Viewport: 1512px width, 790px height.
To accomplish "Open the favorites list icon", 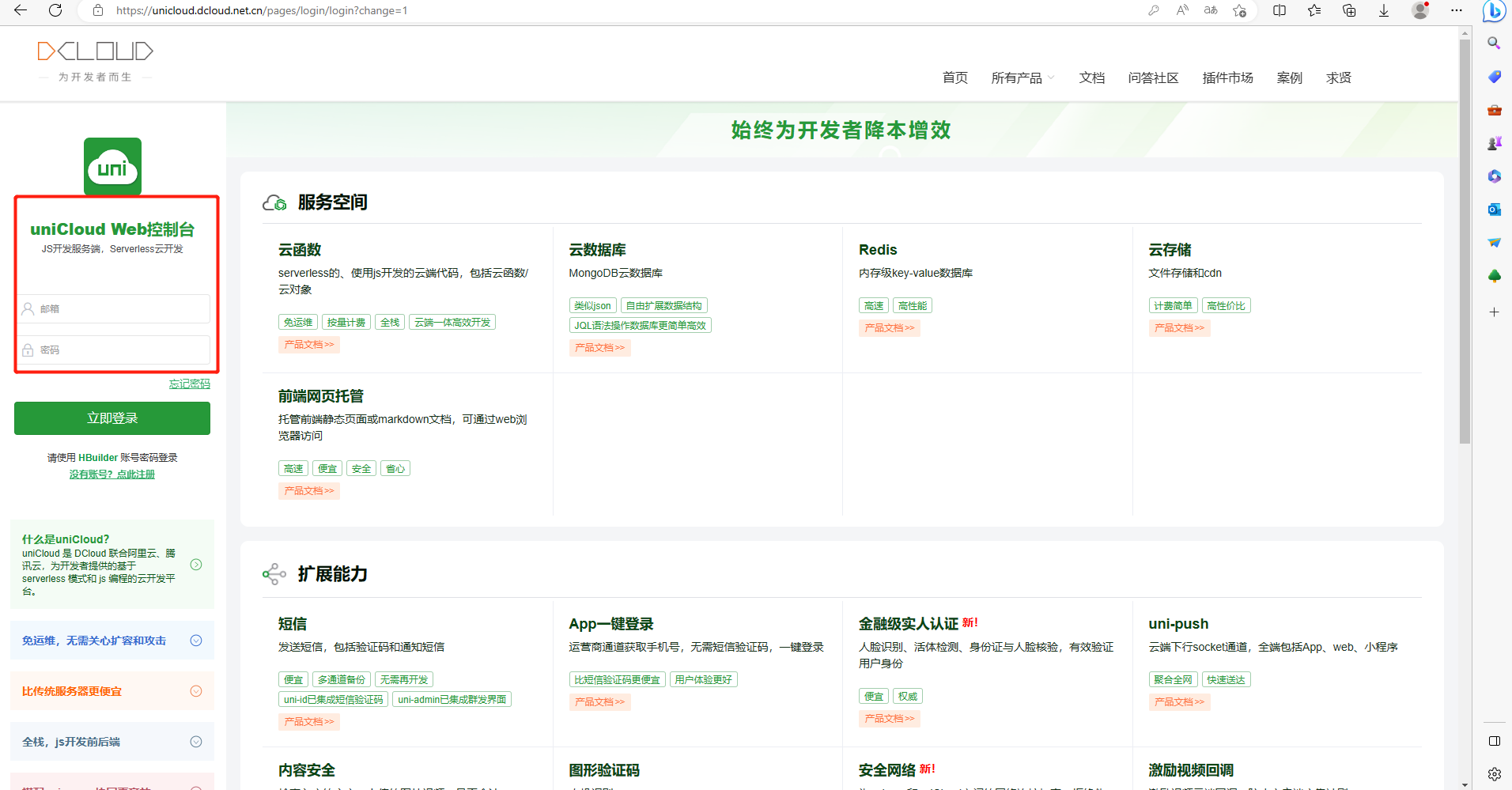I will pyautogui.click(x=1314, y=10).
